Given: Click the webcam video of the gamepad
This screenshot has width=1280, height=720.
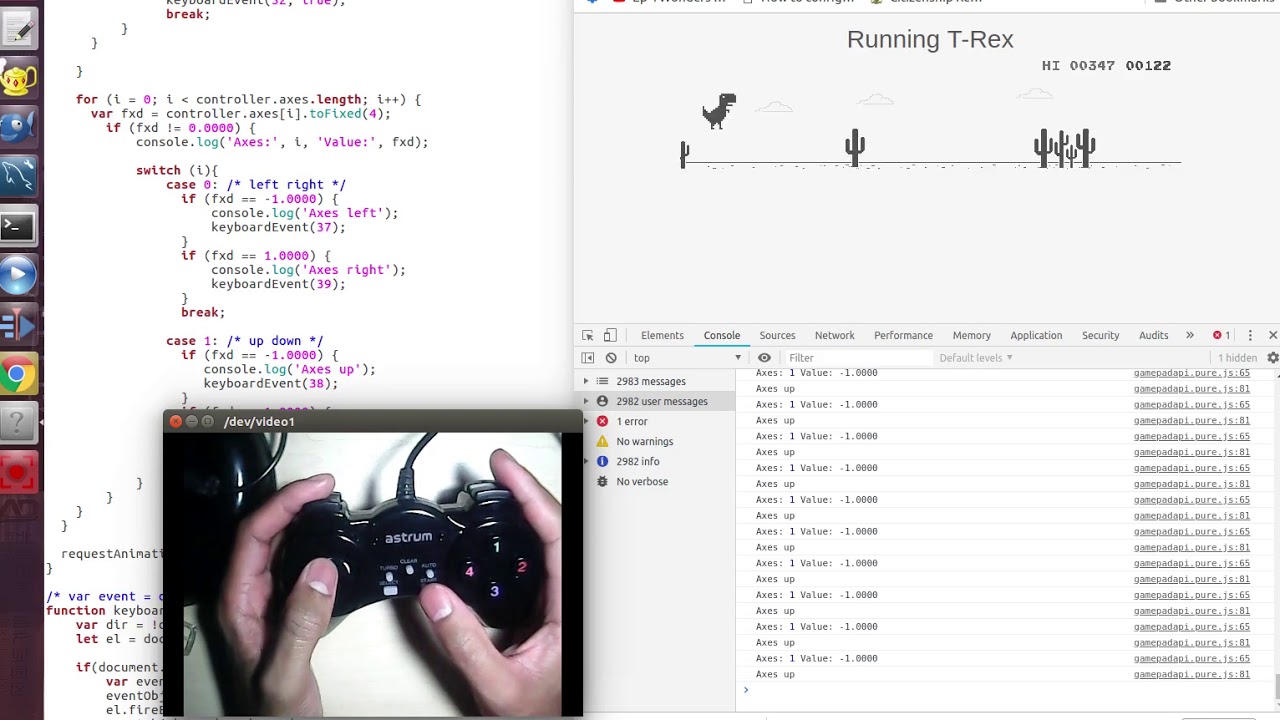Looking at the screenshot, I should 373,574.
